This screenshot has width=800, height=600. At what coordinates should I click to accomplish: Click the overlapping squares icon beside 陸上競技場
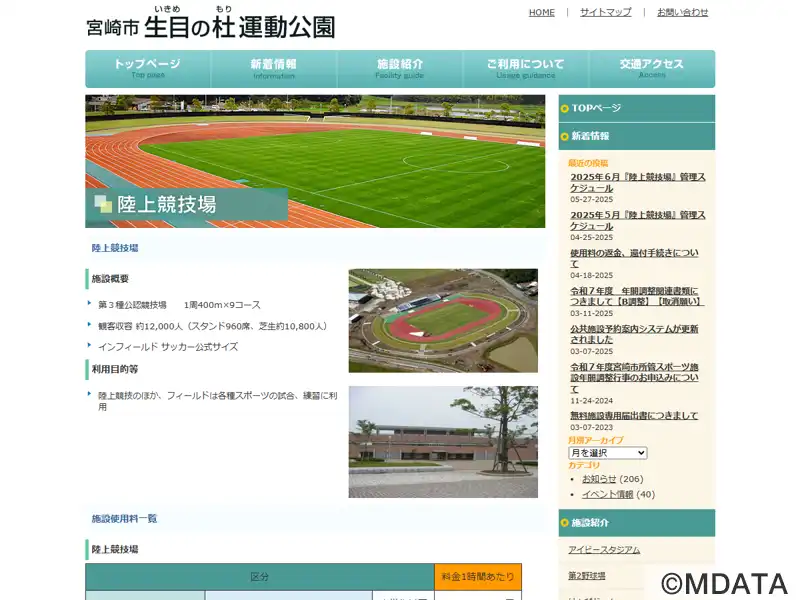coord(103,204)
